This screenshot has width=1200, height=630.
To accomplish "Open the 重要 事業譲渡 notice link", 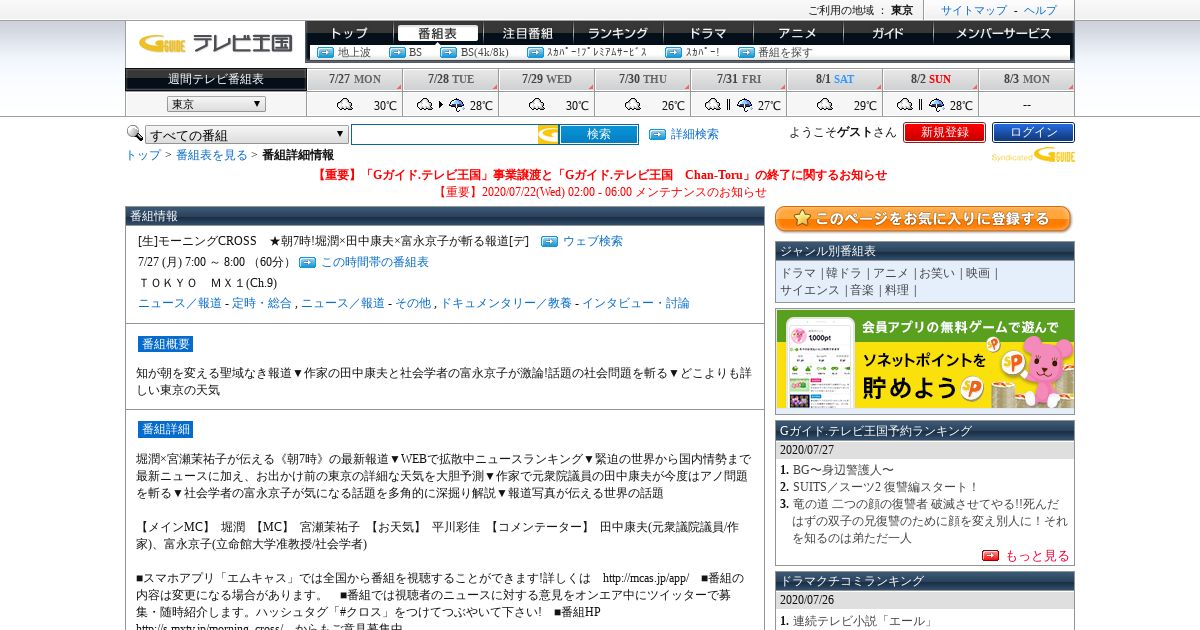I will [601, 175].
